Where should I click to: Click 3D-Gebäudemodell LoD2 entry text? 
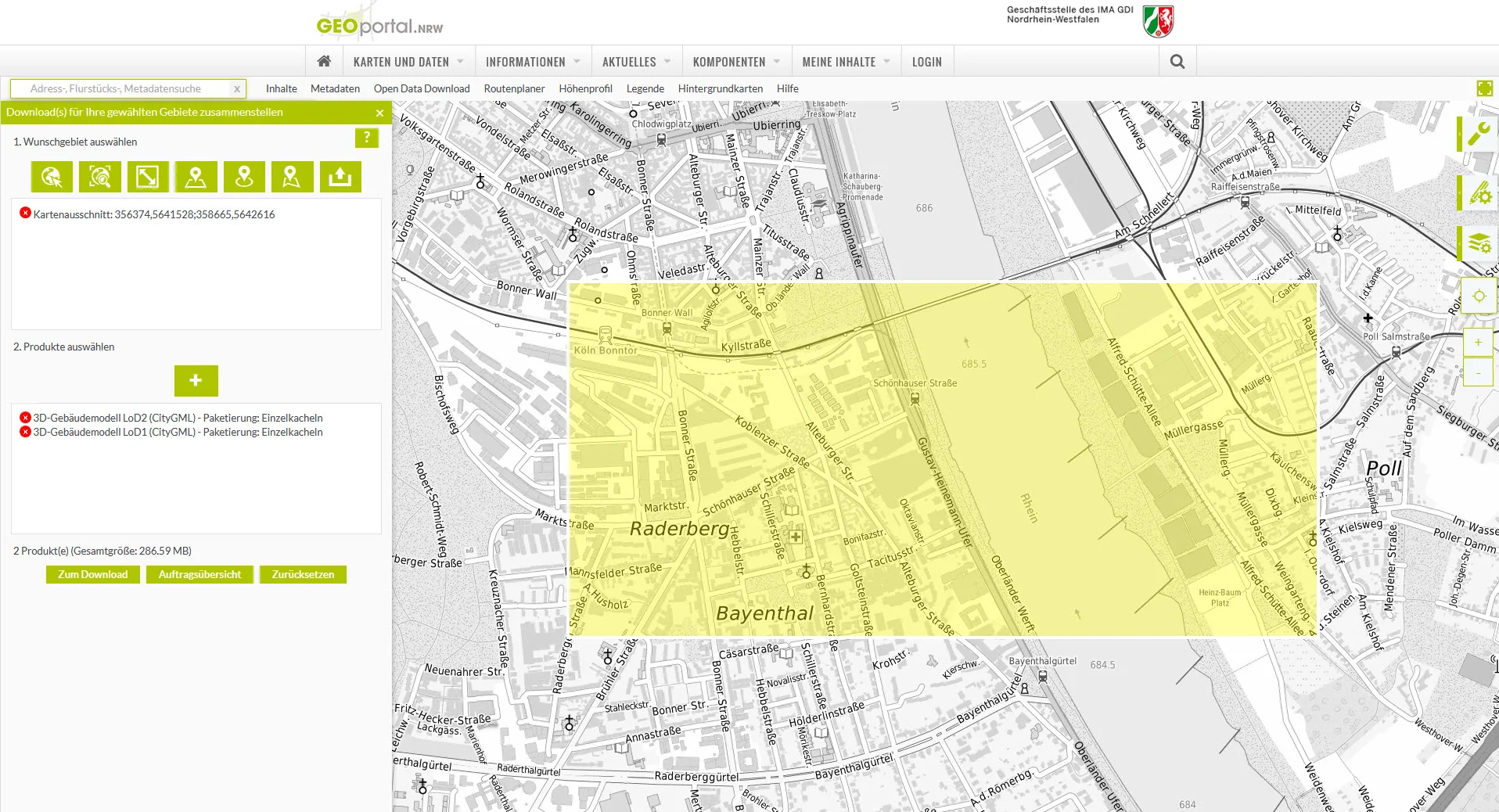(x=178, y=418)
